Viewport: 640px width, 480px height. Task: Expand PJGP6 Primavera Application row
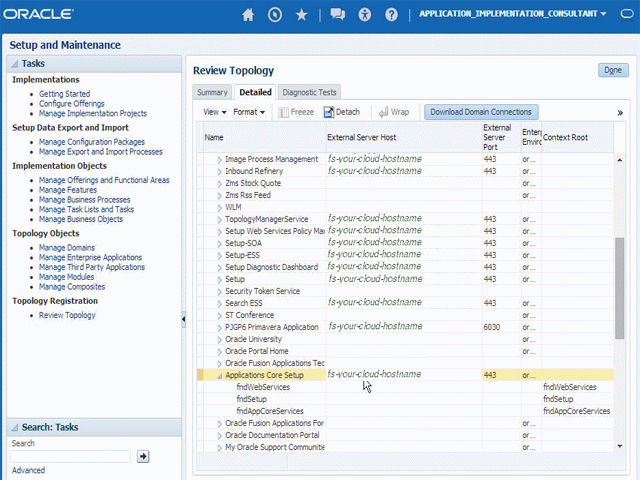pos(219,328)
